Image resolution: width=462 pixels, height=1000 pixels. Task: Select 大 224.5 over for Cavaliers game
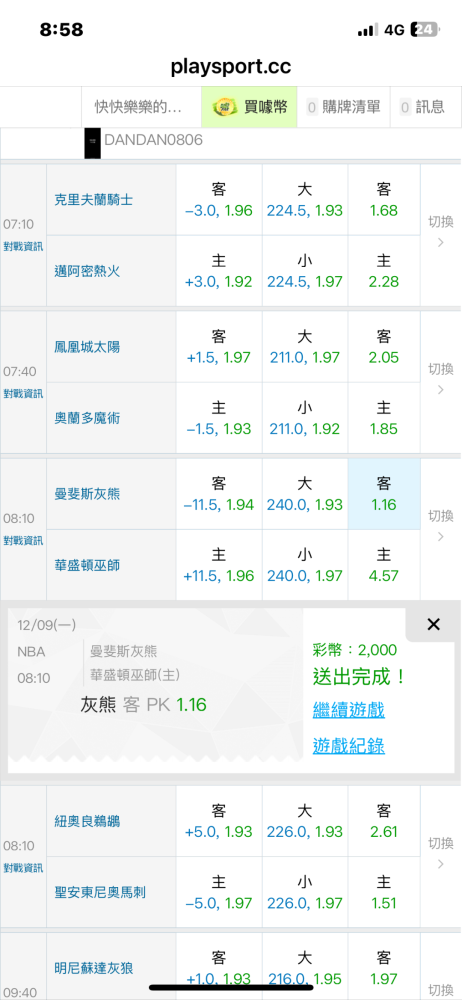(x=305, y=200)
